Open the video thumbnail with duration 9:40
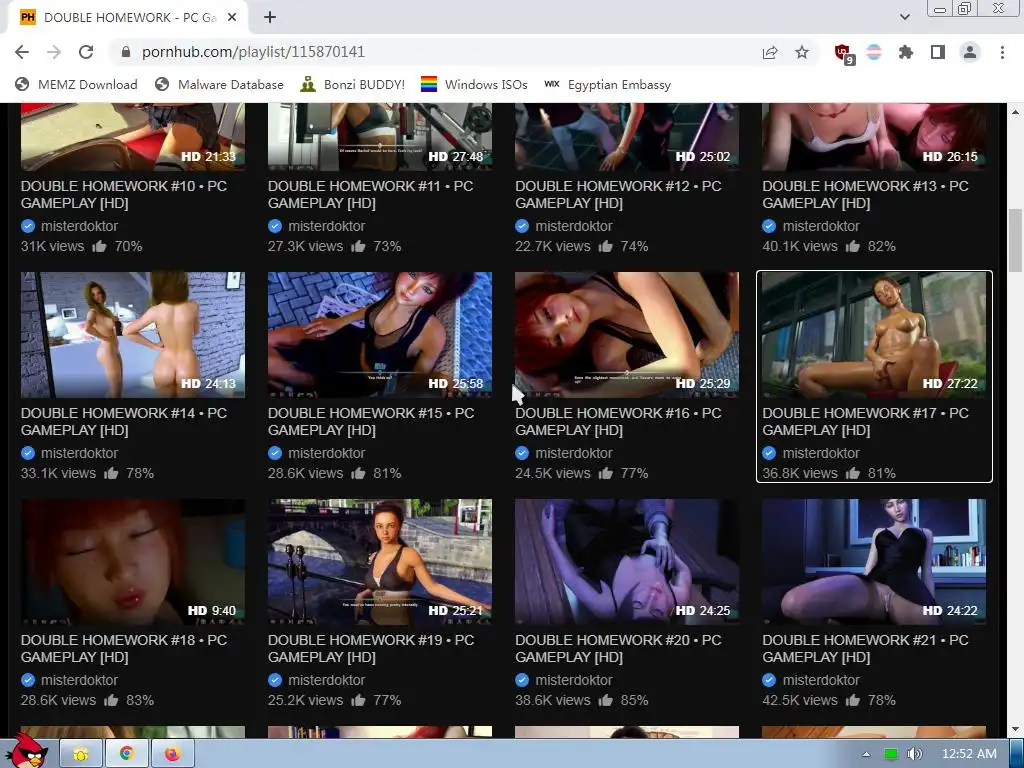The width and height of the screenshot is (1024, 768). 133,562
